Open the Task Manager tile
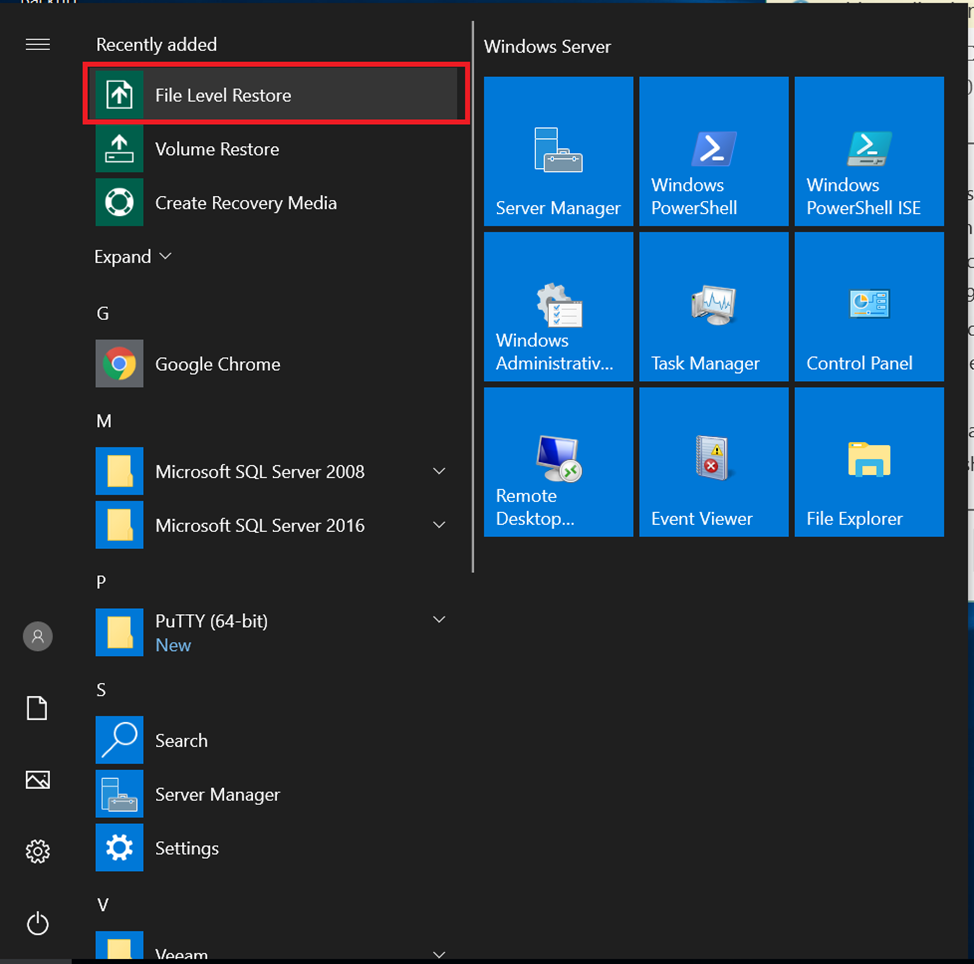The height and width of the screenshot is (964, 974). click(x=713, y=307)
